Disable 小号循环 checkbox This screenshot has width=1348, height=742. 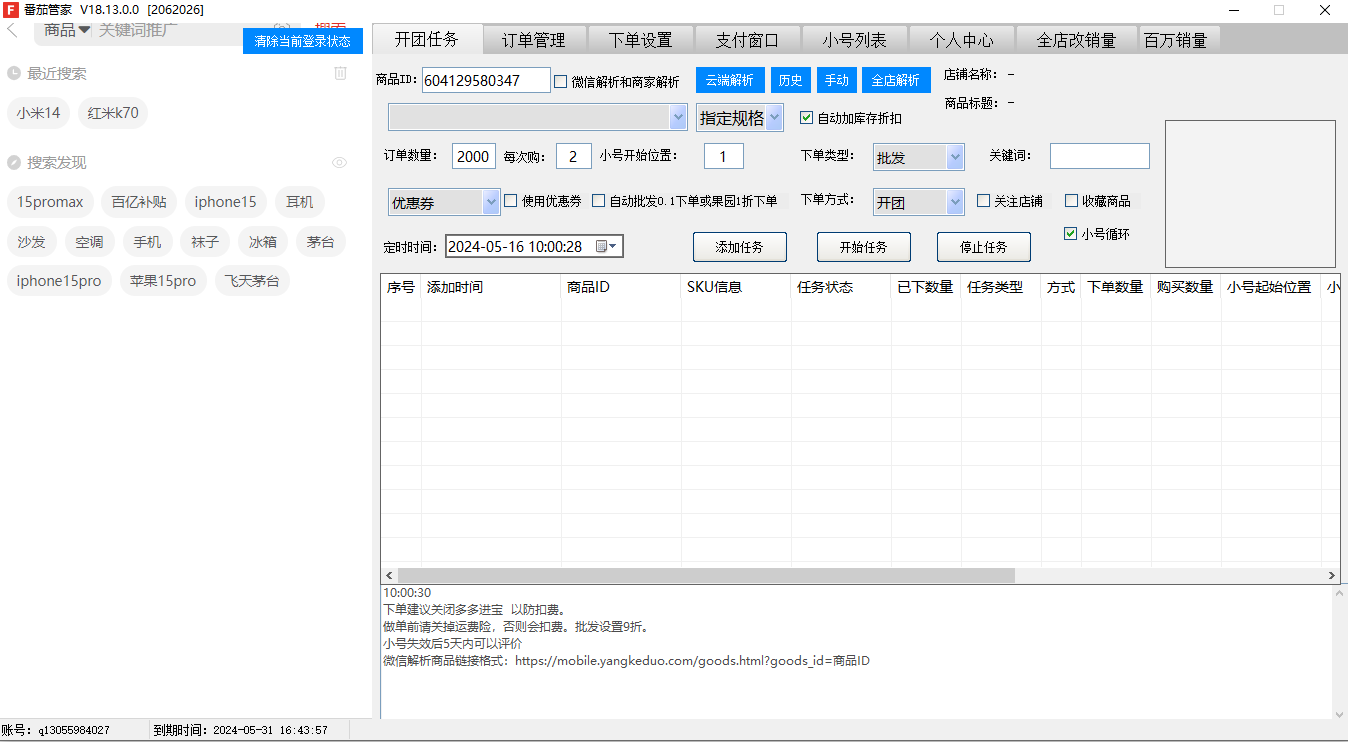[x=1071, y=234]
